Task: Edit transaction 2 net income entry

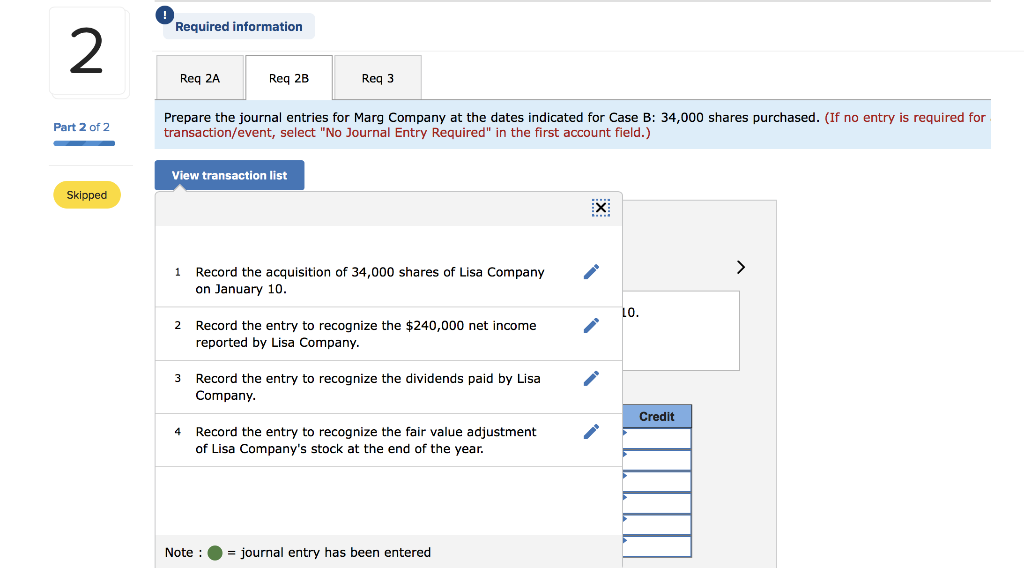Action: (x=591, y=325)
